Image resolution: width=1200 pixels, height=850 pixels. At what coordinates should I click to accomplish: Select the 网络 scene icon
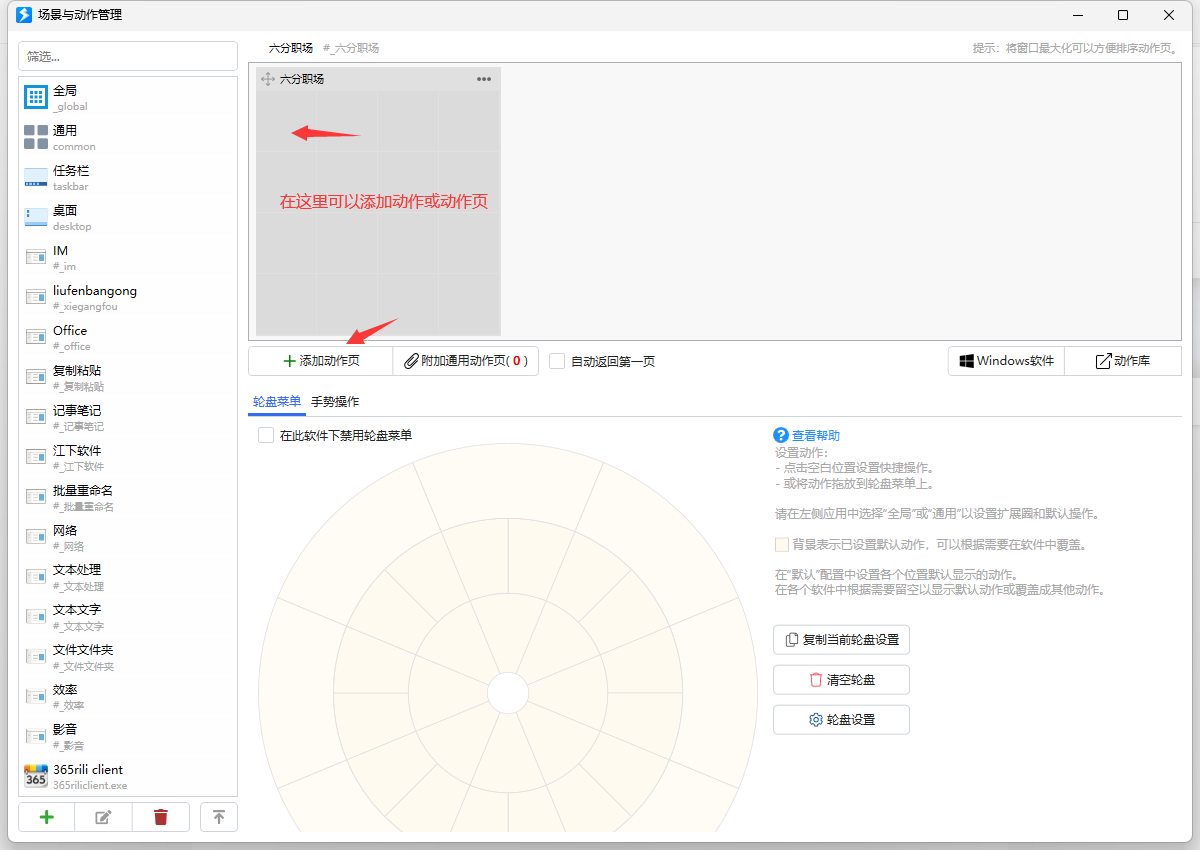tap(36, 537)
